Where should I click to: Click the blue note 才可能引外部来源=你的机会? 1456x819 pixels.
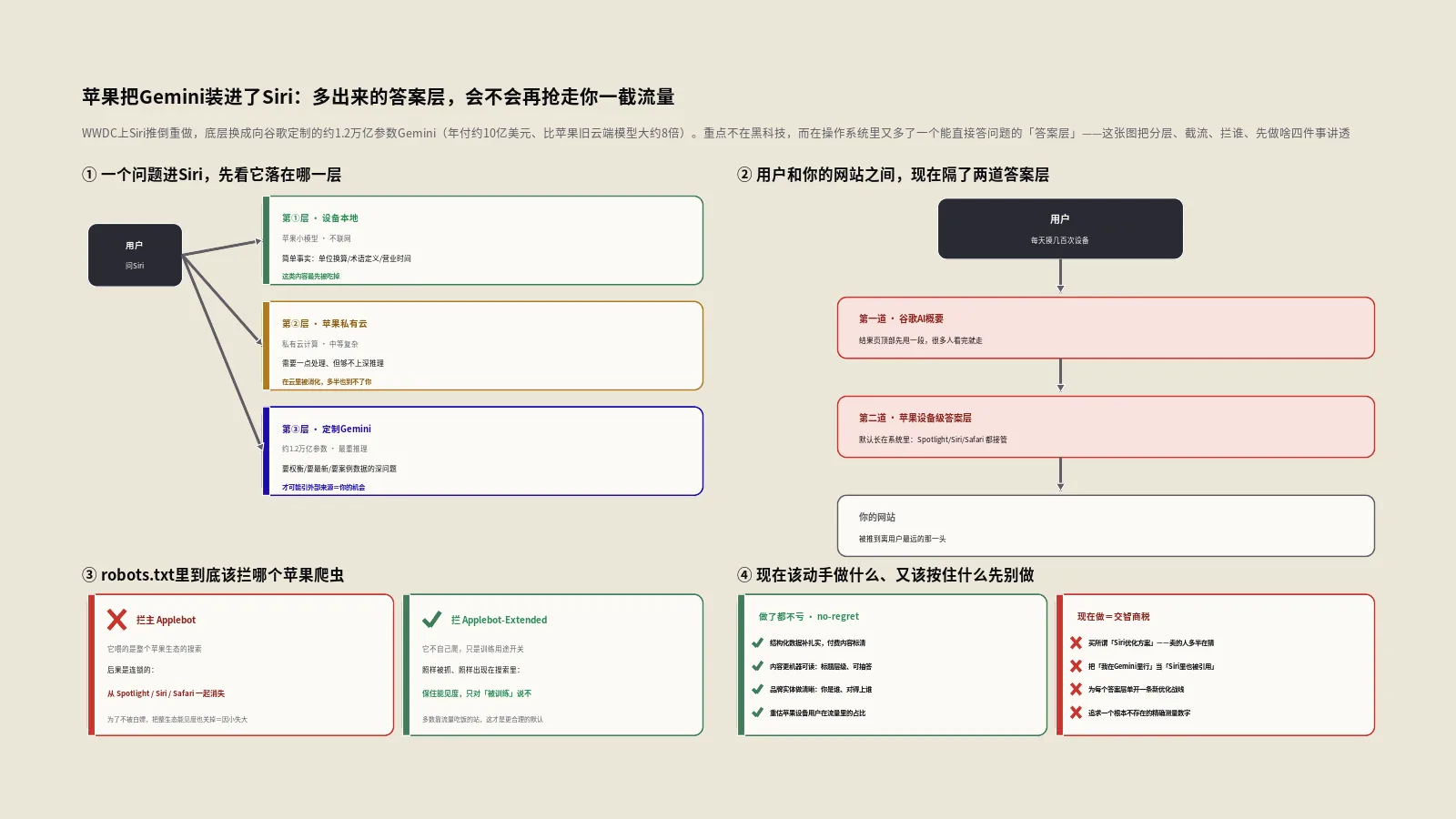coord(323,488)
